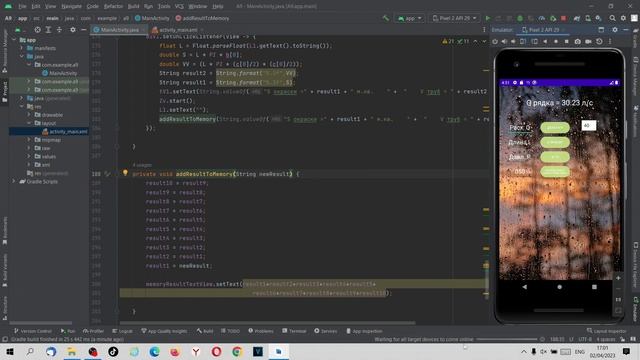Viewport: 640px width, 360px height.
Task: Expand Gradle Scripts node
Action: click(x=14, y=181)
